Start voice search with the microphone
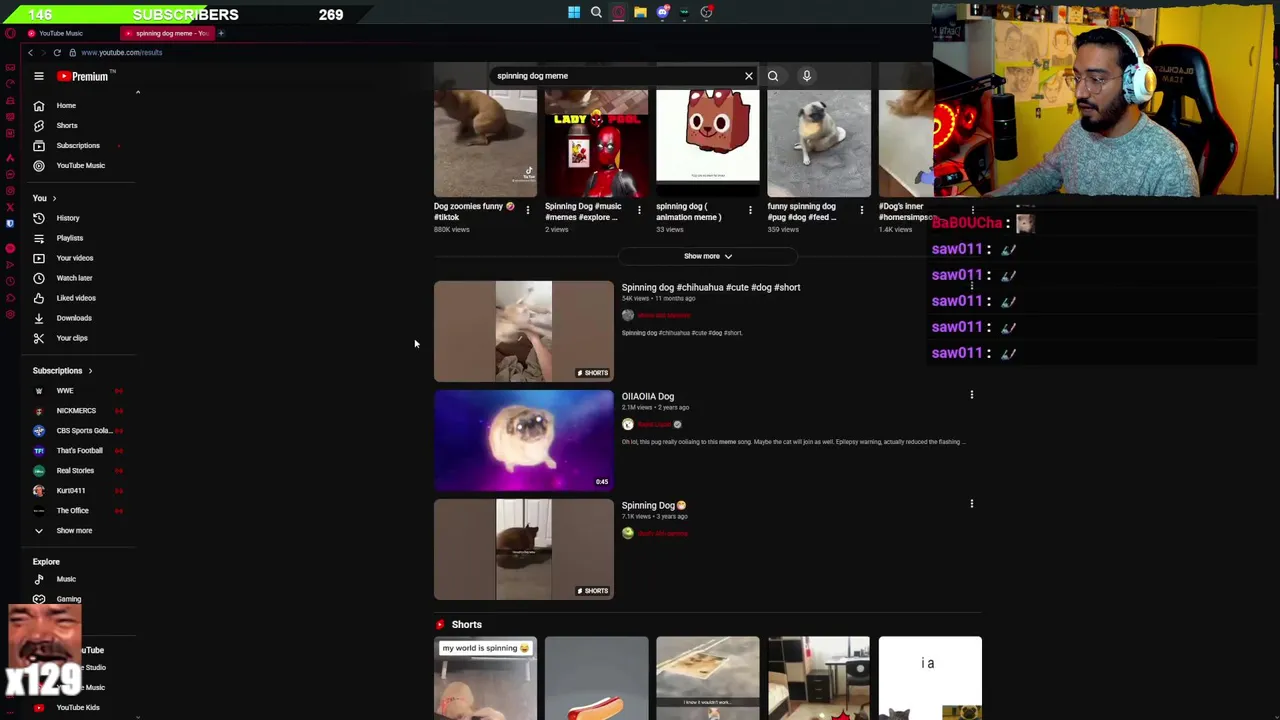The height and width of the screenshot is (720, 1280). [x=806, y=76]
